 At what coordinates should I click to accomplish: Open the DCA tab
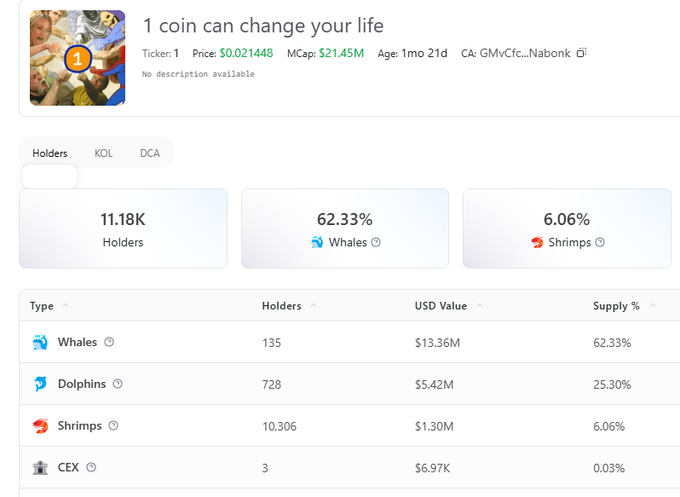[150, 153]
